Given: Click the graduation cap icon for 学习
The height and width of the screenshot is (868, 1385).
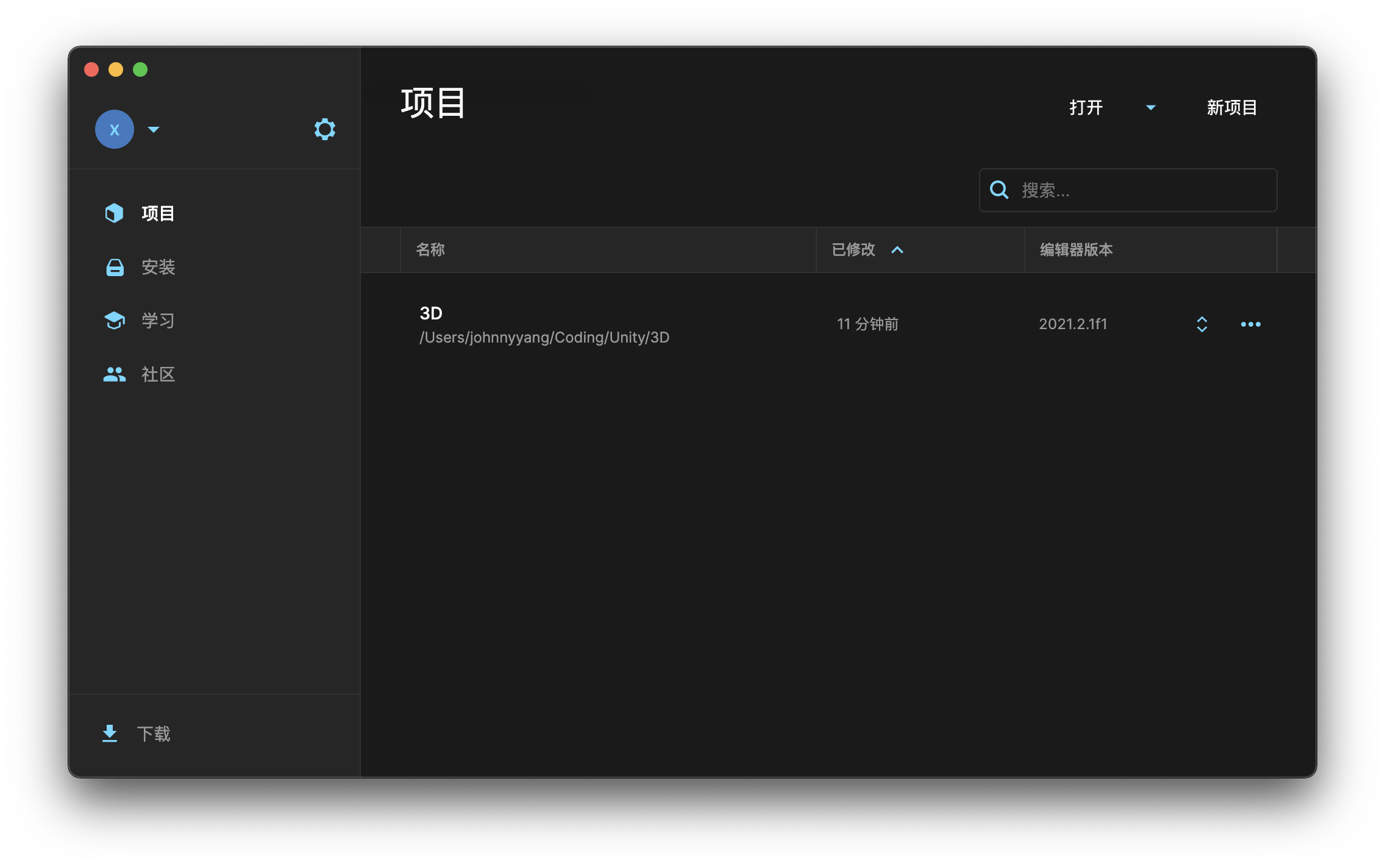Looking at the screenshot, I should pos(115,321).
